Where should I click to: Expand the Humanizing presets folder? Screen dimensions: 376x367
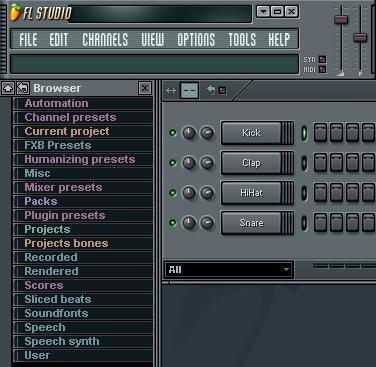[x=83, y=159]
